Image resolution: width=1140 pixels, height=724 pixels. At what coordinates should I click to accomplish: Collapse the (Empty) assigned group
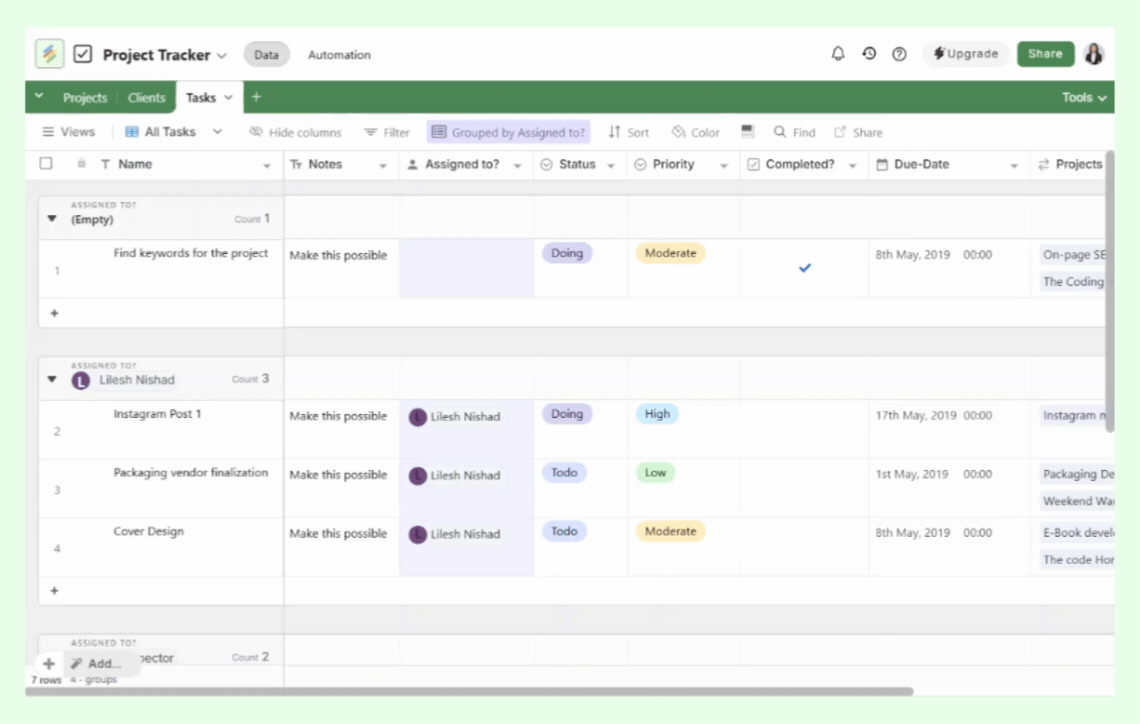52,219
